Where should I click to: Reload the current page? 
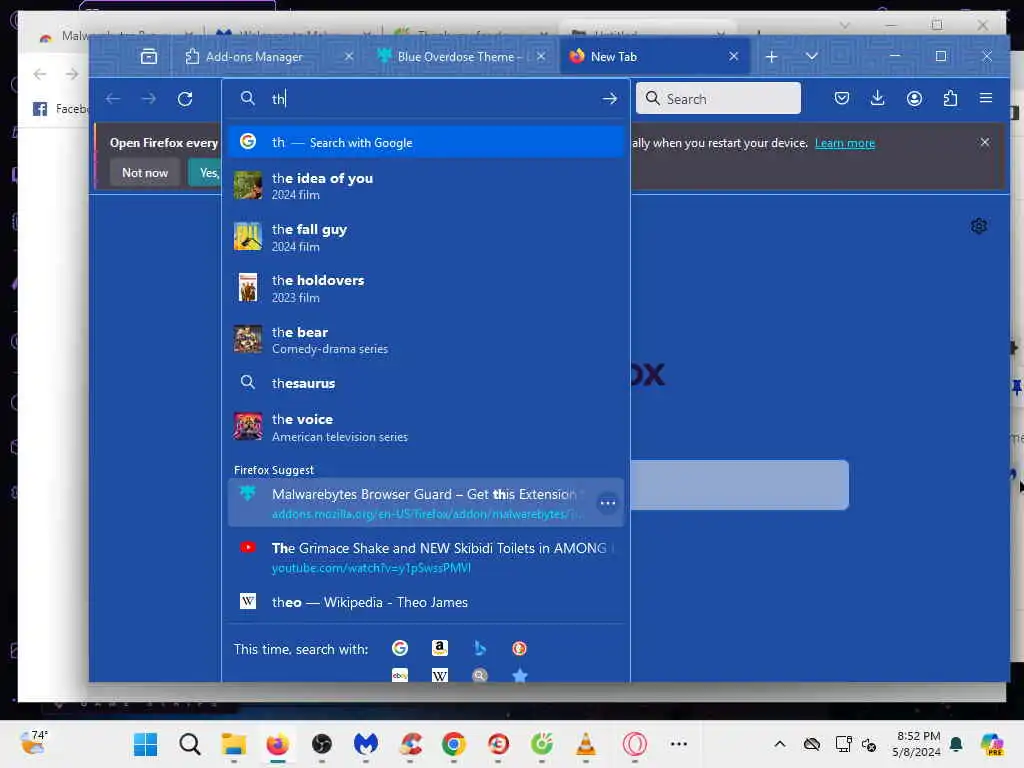click(x=185, y=99)
